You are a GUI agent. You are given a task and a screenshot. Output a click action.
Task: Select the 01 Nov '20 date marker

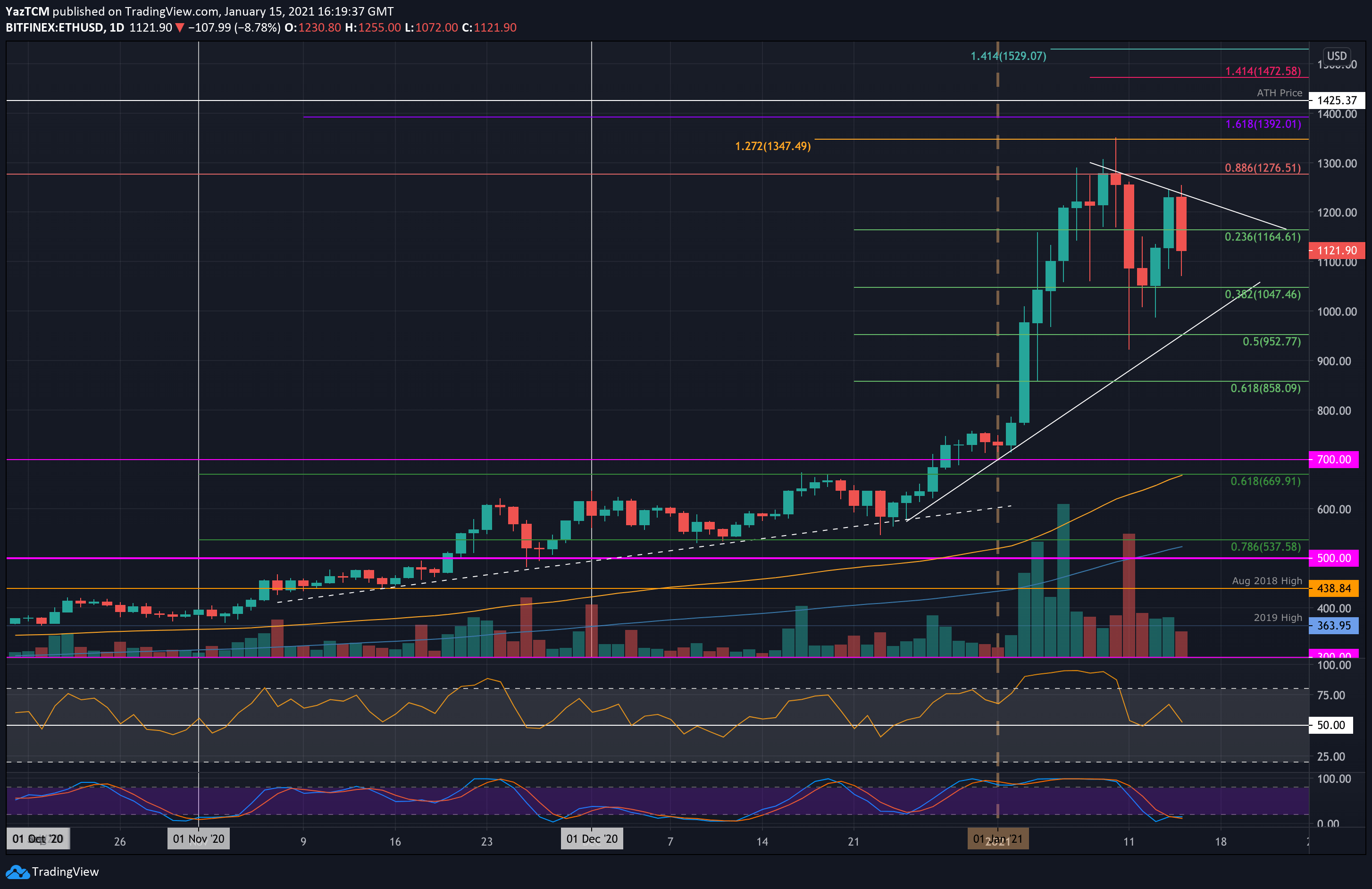pos(198,839)
